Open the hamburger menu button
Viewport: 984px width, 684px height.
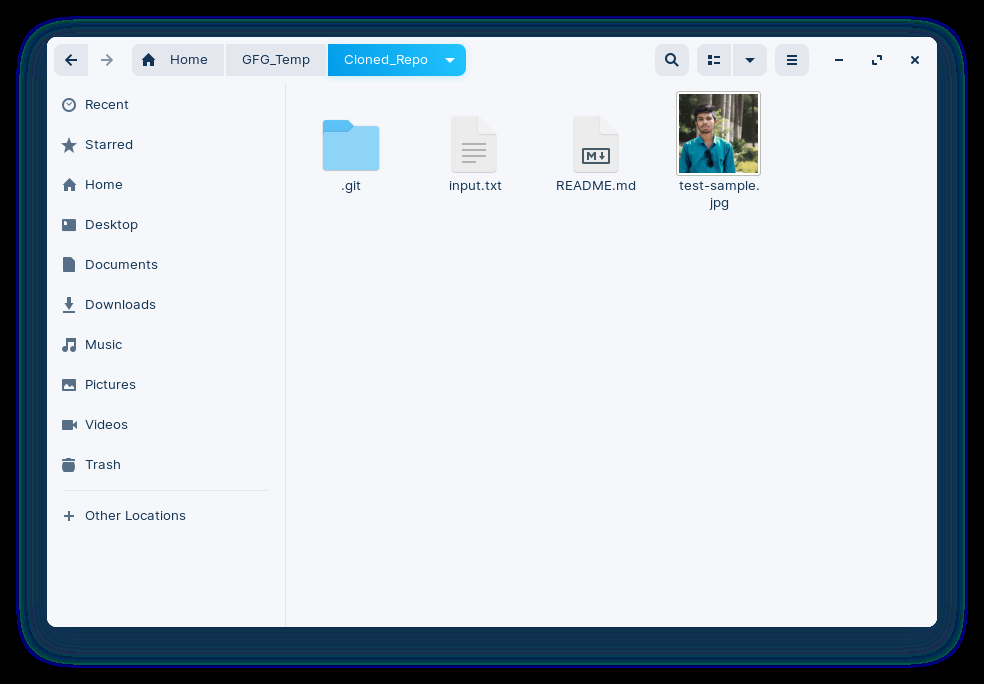(x=791, y=60)
